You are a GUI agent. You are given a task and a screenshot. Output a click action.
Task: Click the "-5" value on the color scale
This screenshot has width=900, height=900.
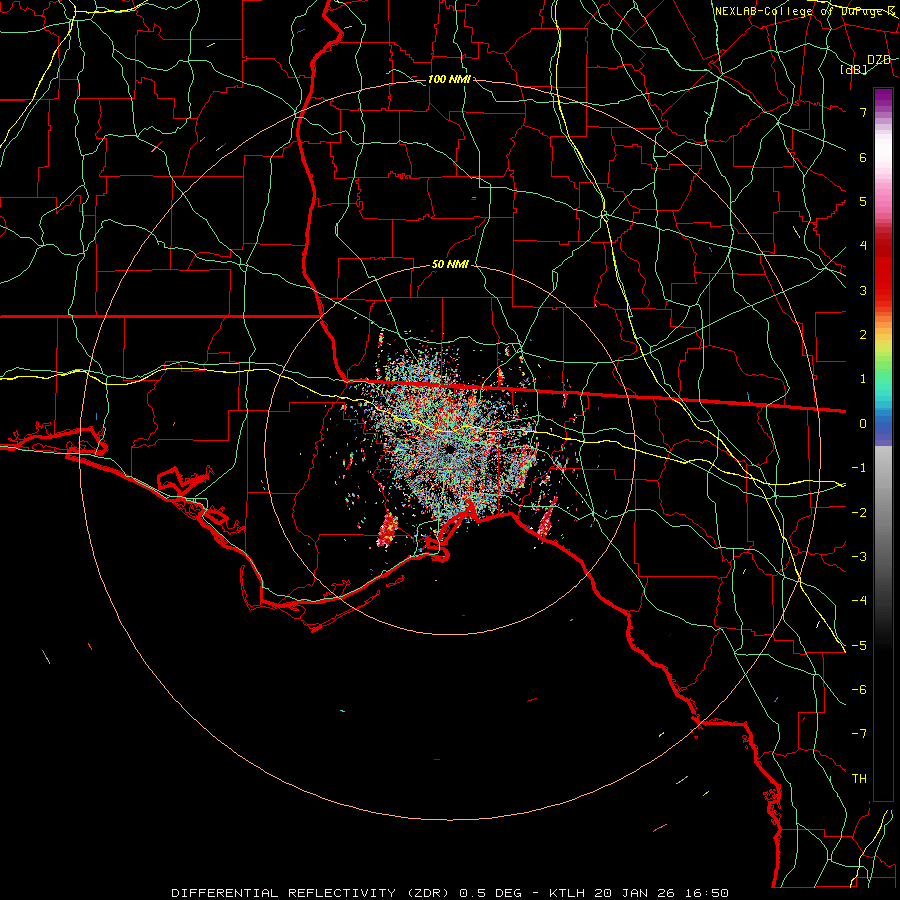859,646
